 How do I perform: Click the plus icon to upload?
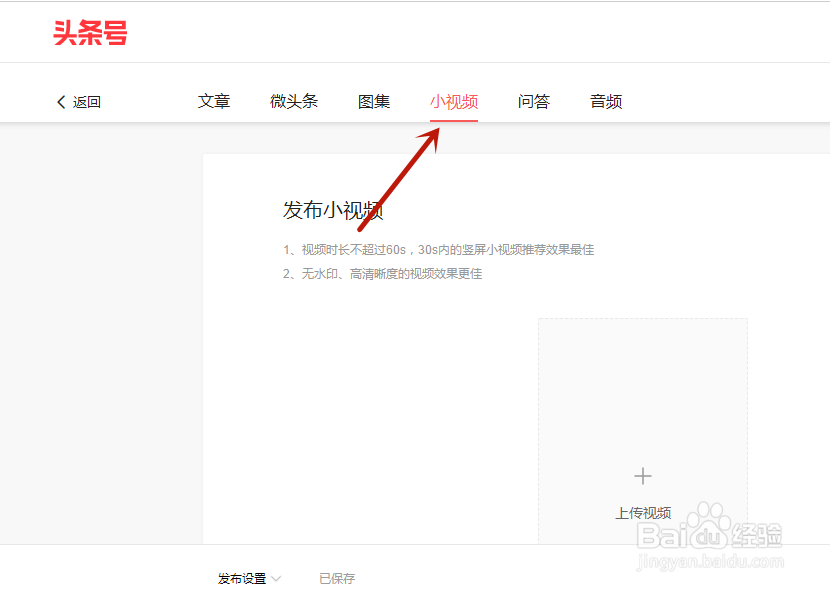(x=643, y=476)
